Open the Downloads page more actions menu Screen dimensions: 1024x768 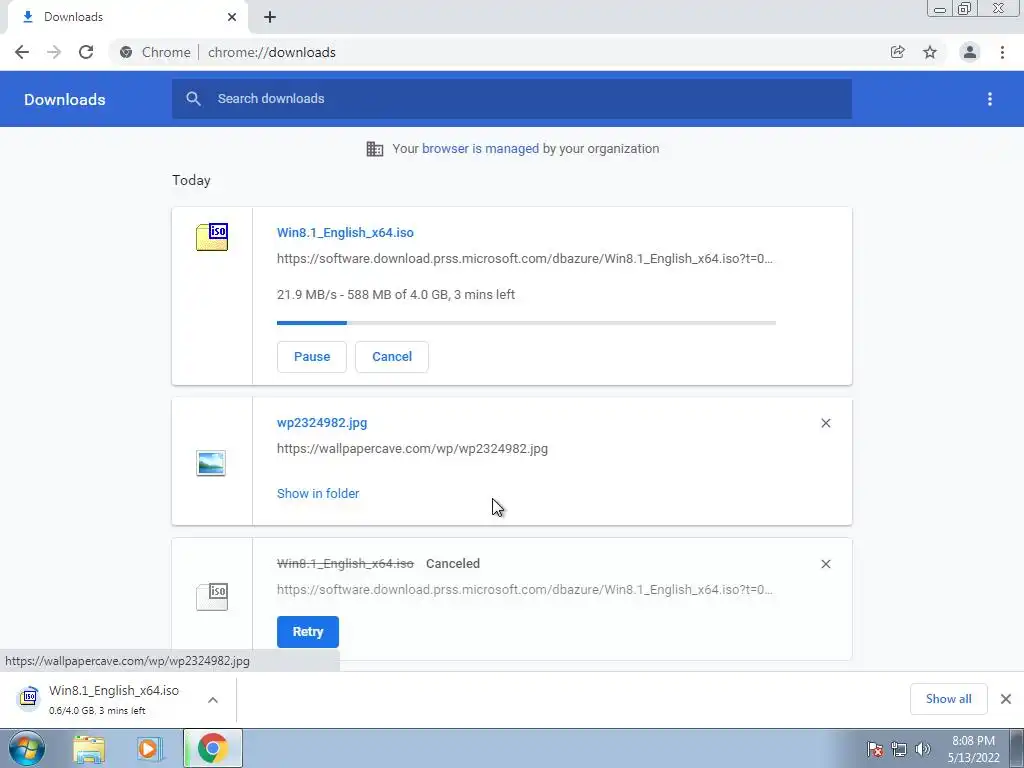point(990,99)
